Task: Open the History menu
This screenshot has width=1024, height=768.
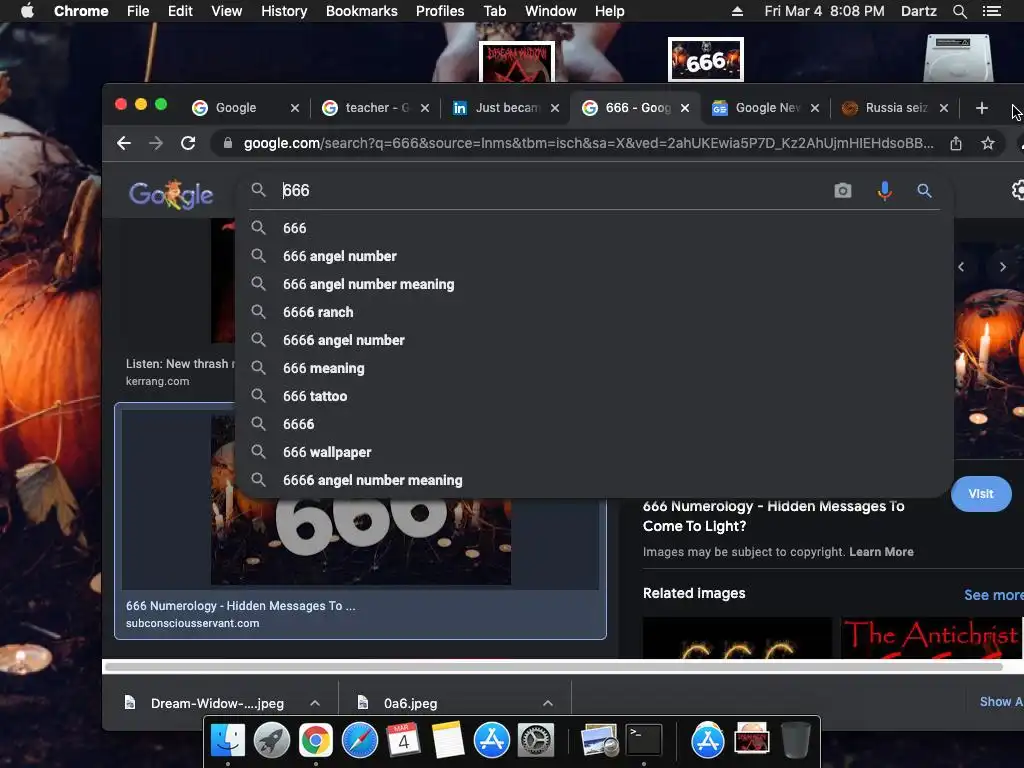Action: click(x=284, y=11)
